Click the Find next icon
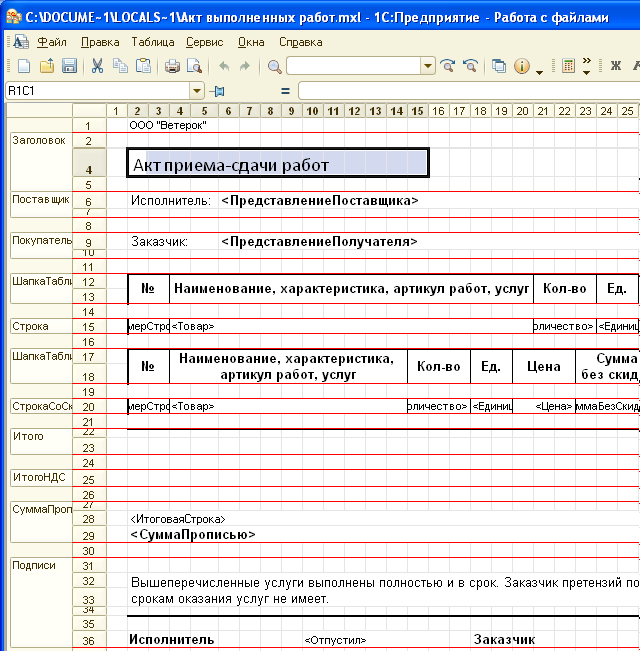Screen dimensions: 640x651 point(448,66)
